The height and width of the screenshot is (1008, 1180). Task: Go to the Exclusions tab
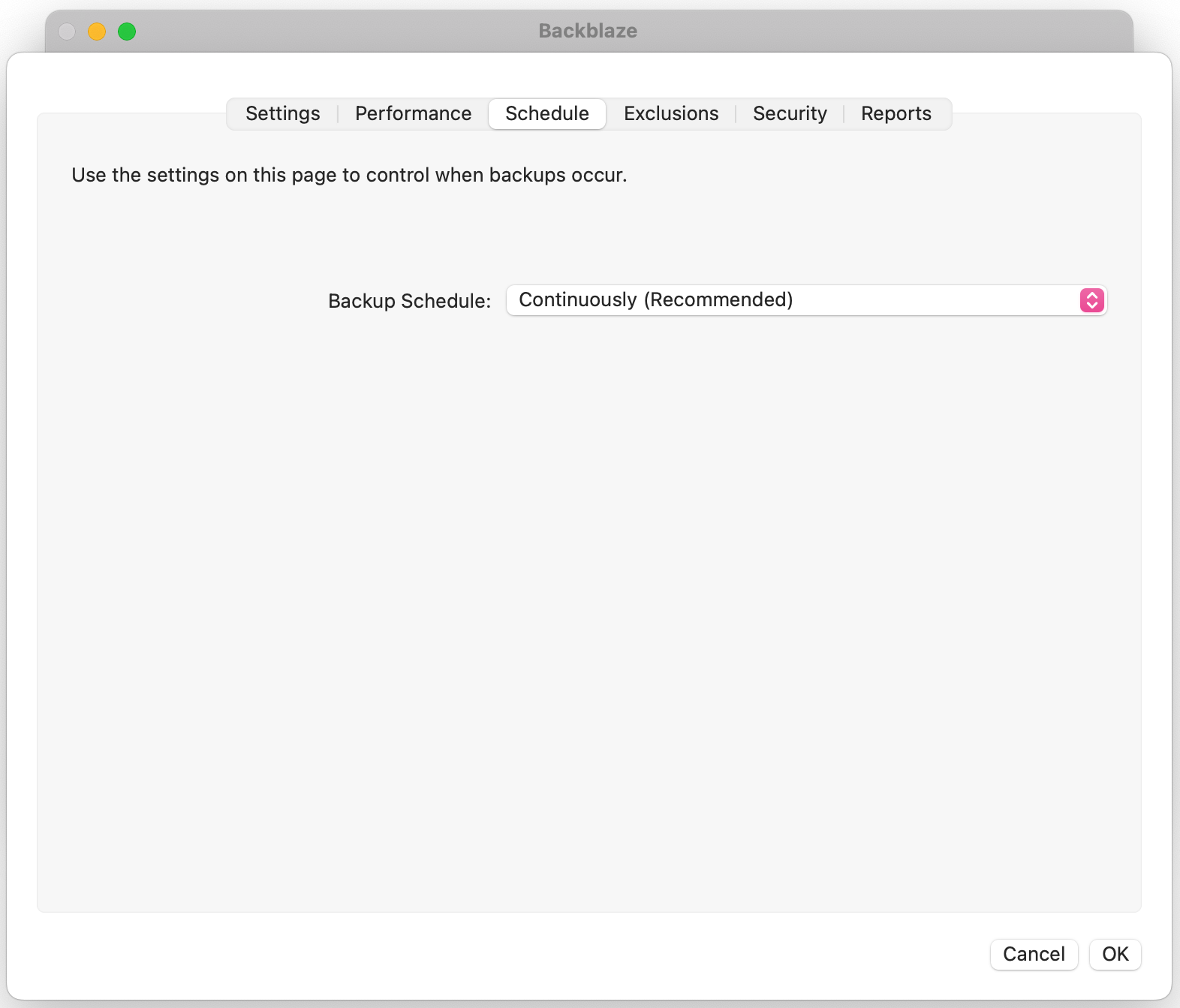click(671, 113)
